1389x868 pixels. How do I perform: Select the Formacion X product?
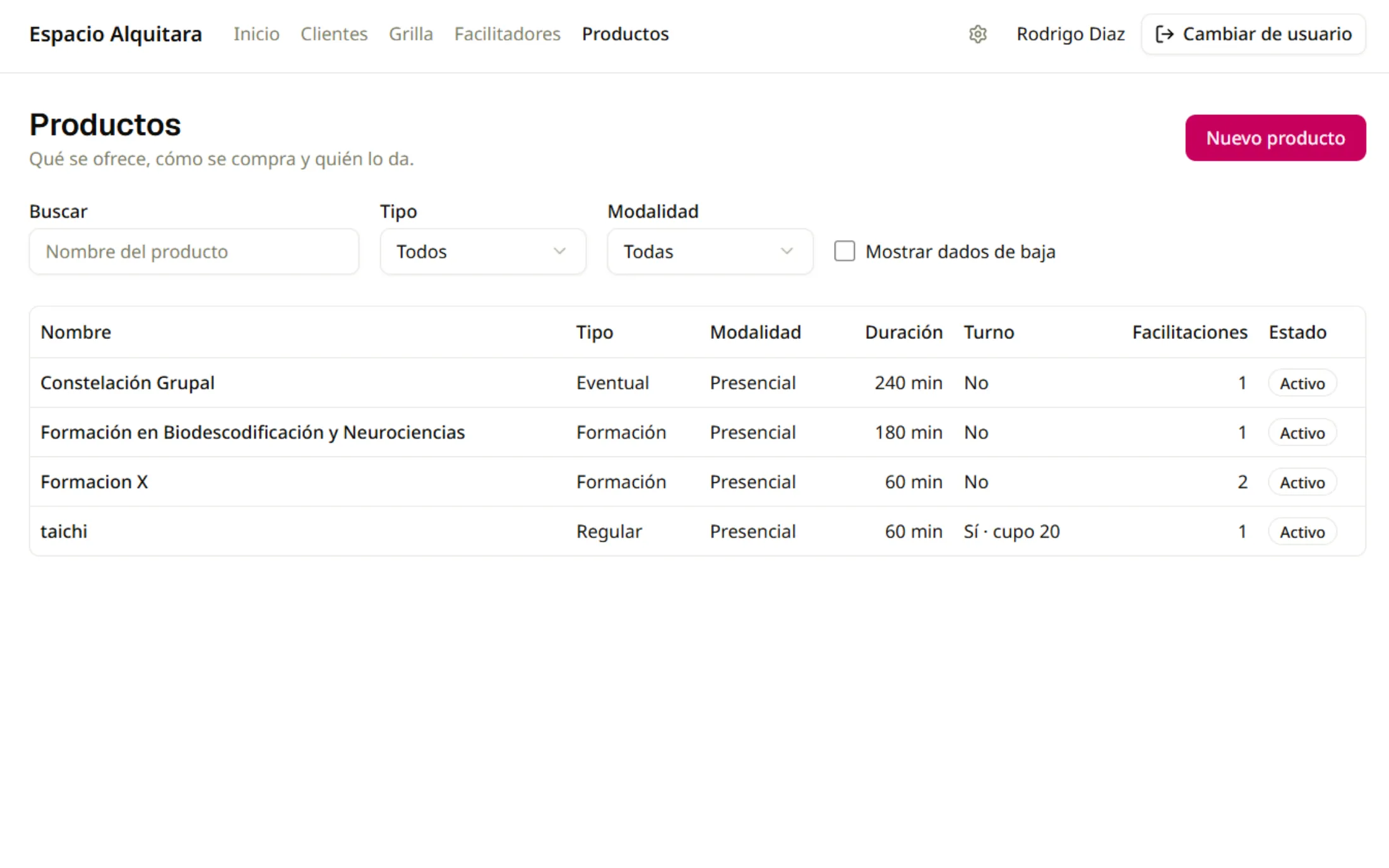697,482
